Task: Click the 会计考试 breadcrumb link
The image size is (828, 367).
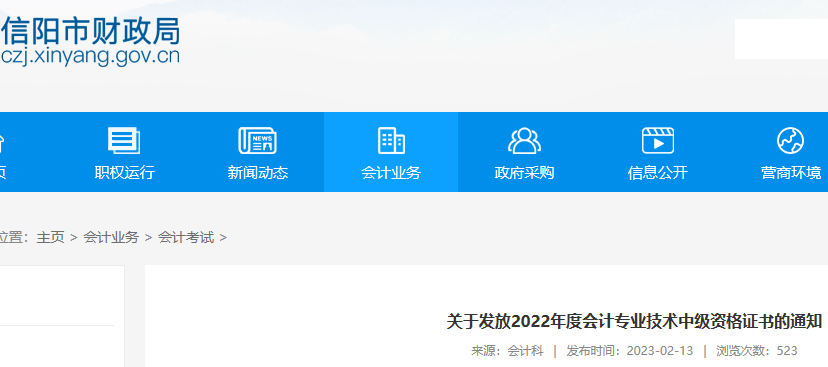Action: point(186,238)
